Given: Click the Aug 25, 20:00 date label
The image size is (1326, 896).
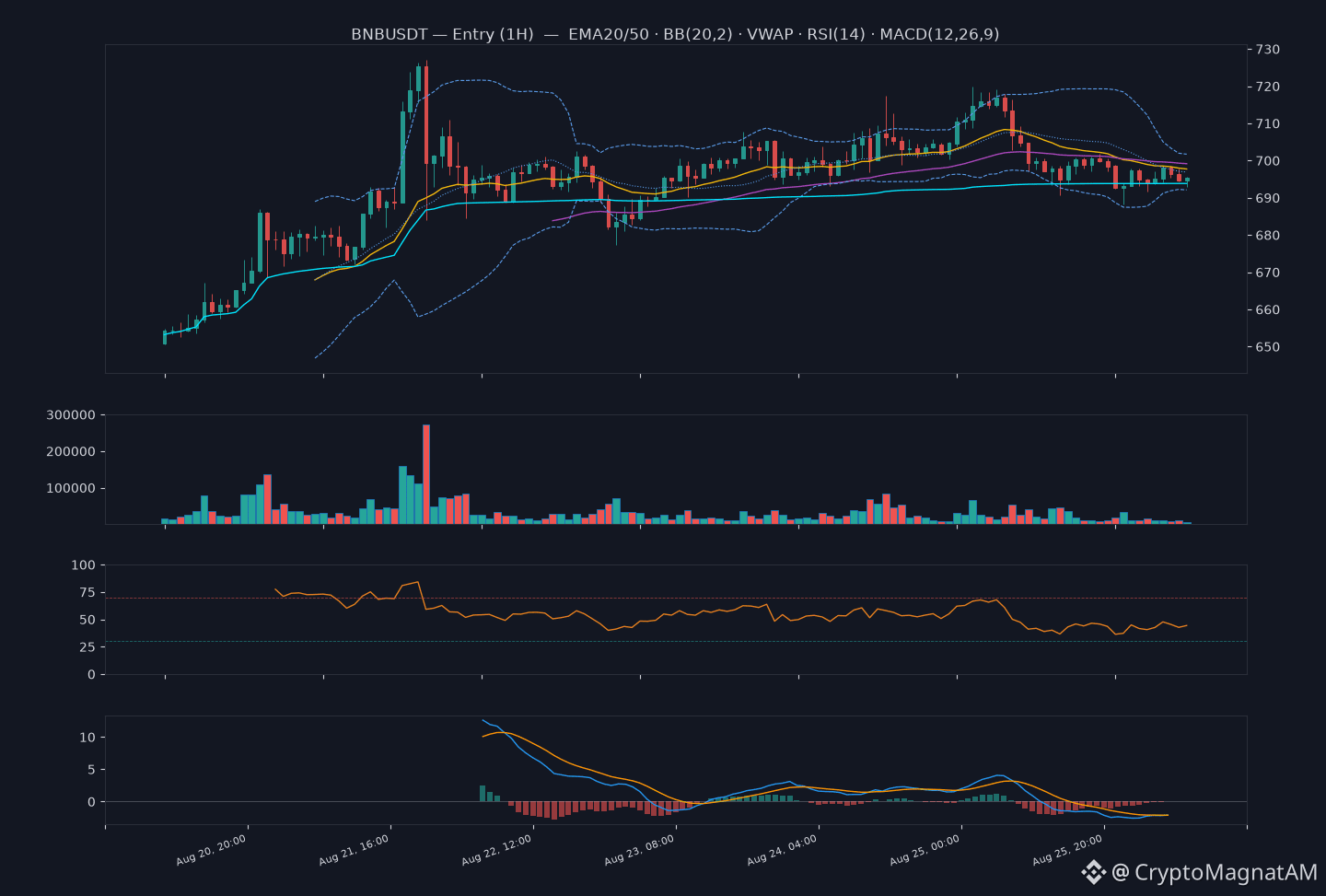Looking at the screenshot, I should (1068, 850).
